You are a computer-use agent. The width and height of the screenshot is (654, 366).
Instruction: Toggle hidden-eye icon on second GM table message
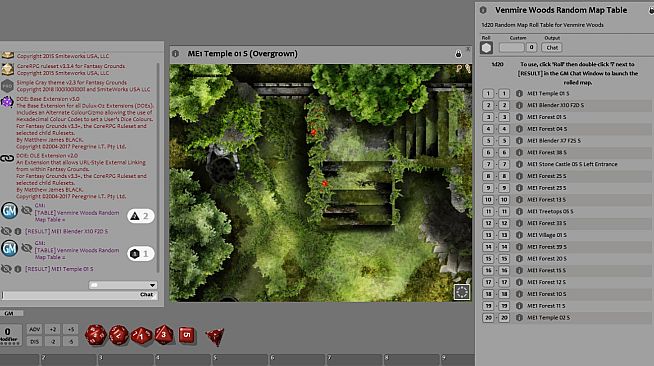coord(27,248)
